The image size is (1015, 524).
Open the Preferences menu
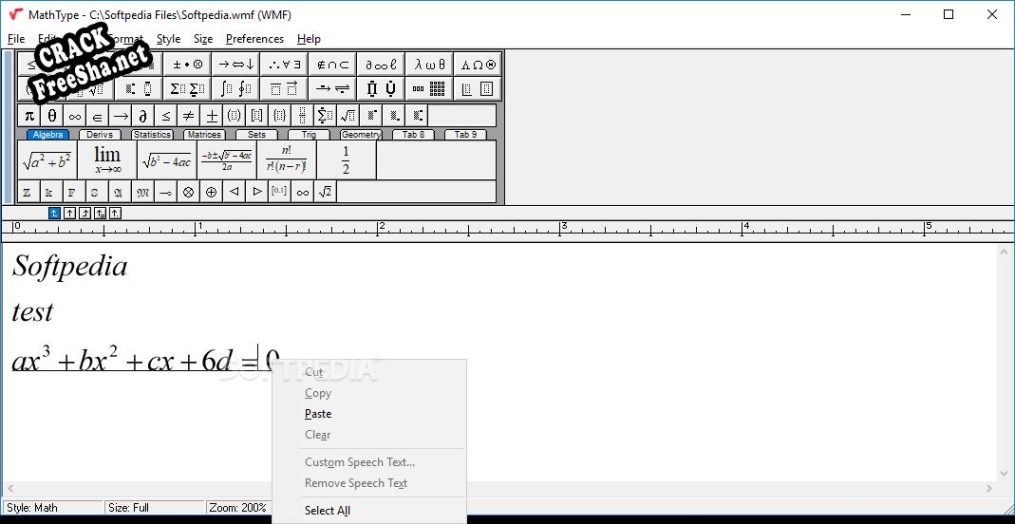coord(254,39)
